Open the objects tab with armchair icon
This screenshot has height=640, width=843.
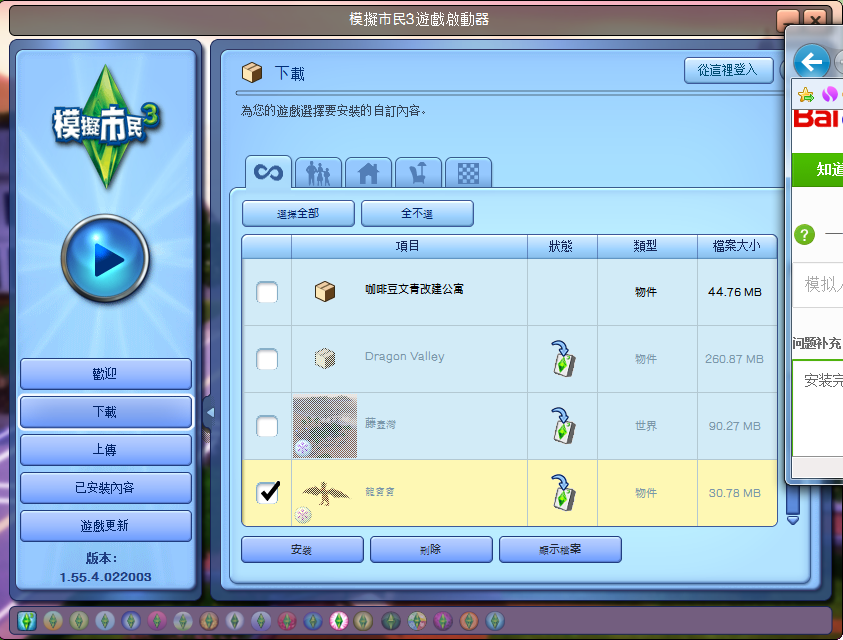coord(418,173)
